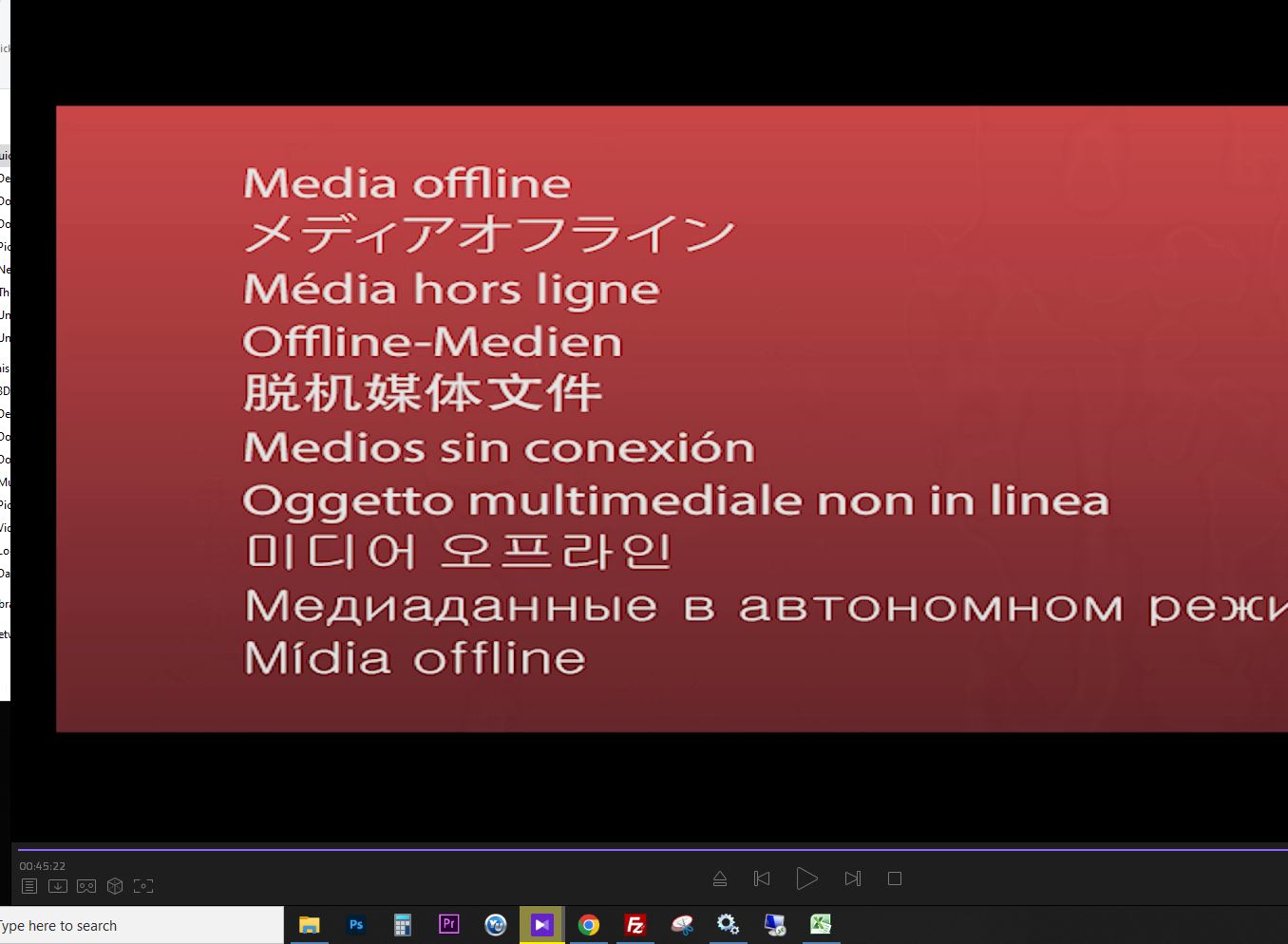1288x944 pixels.
Task: Click the 00:45:22 time display
Action: tap(43, 866)
